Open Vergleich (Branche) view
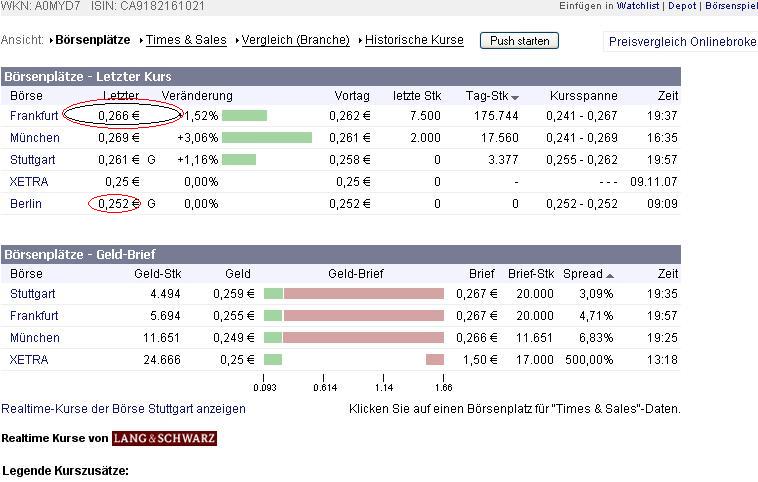 coord(295,40)
